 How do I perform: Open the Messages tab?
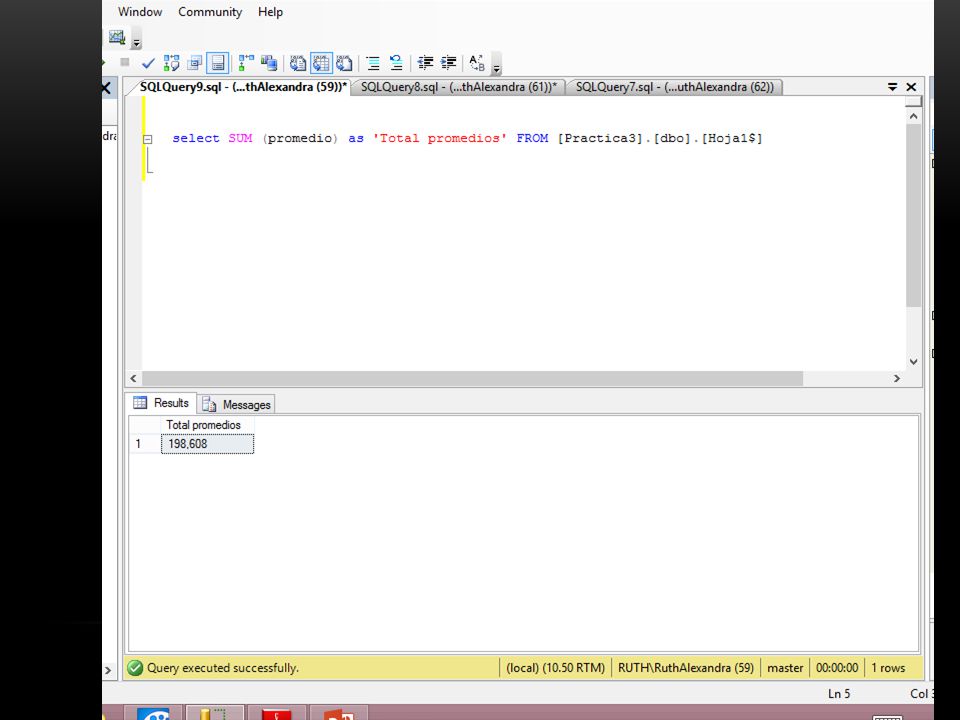236,404
